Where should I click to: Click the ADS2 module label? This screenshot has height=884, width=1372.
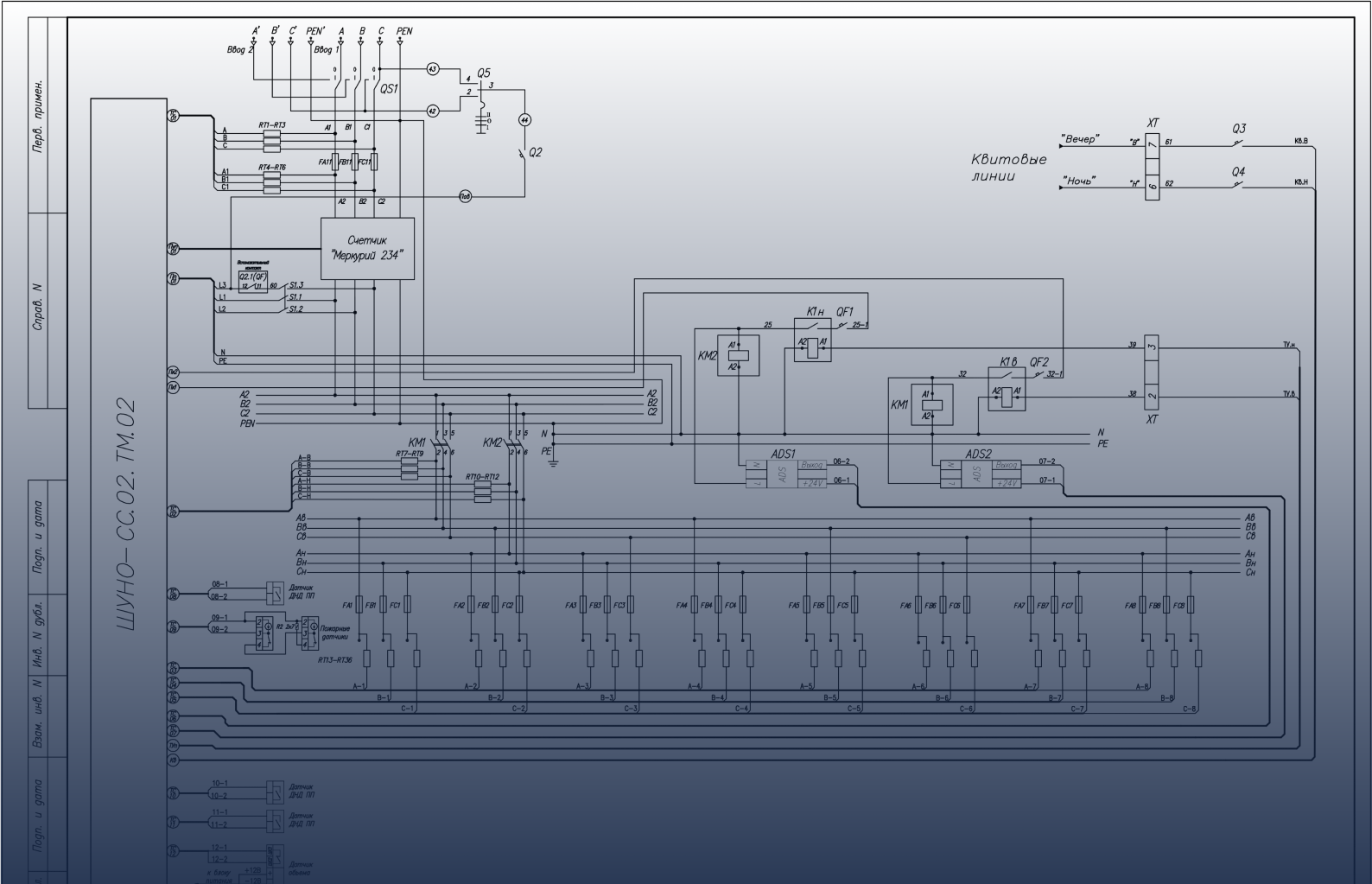click(x=978, y=454)
